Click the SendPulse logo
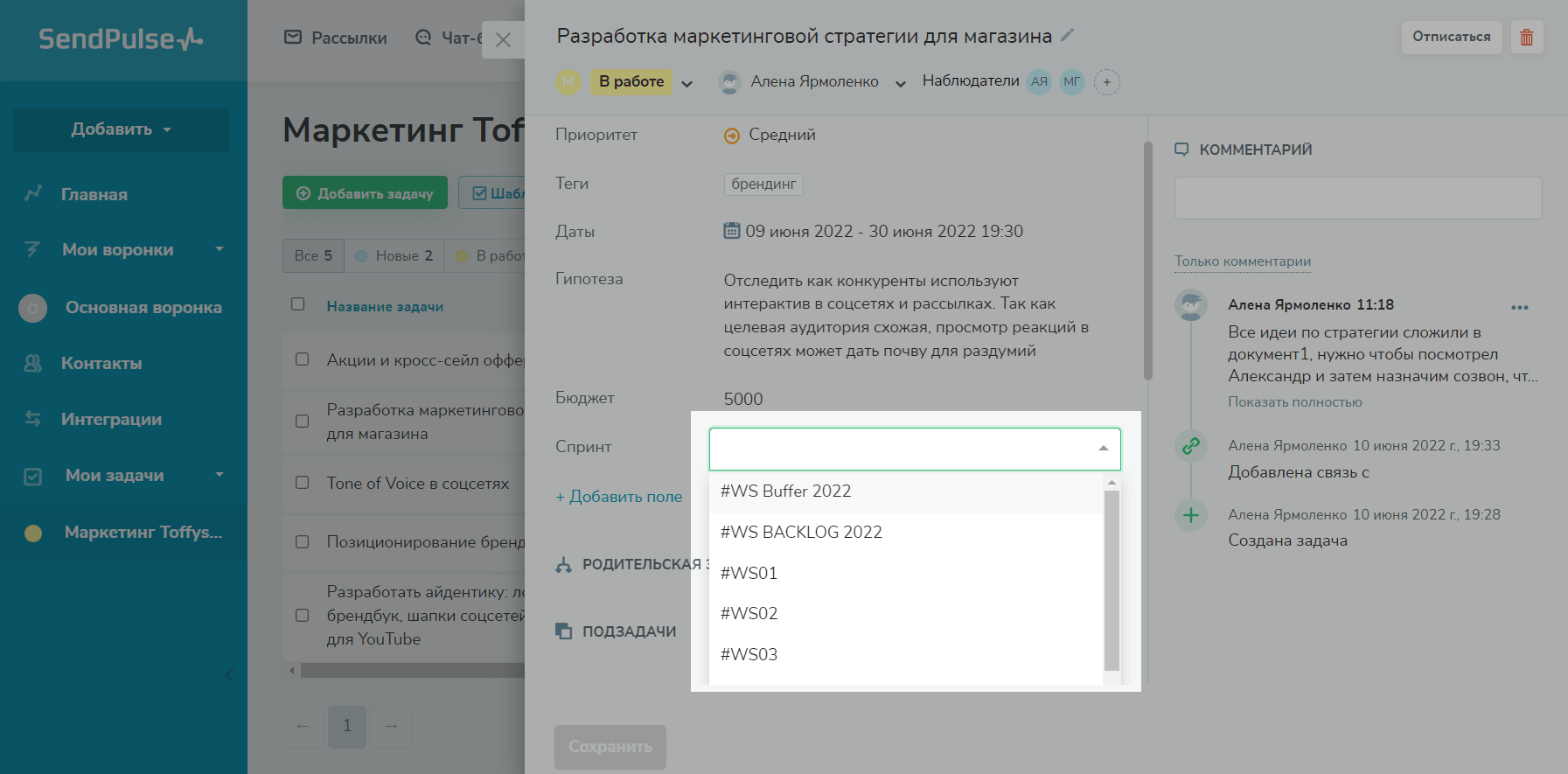Screen dimensions: 1568x774 [121, 39]
